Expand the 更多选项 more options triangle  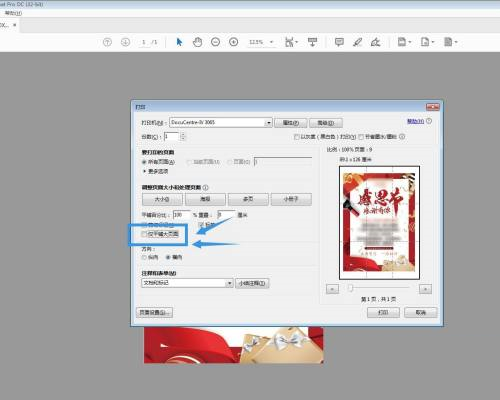[144, 171]
